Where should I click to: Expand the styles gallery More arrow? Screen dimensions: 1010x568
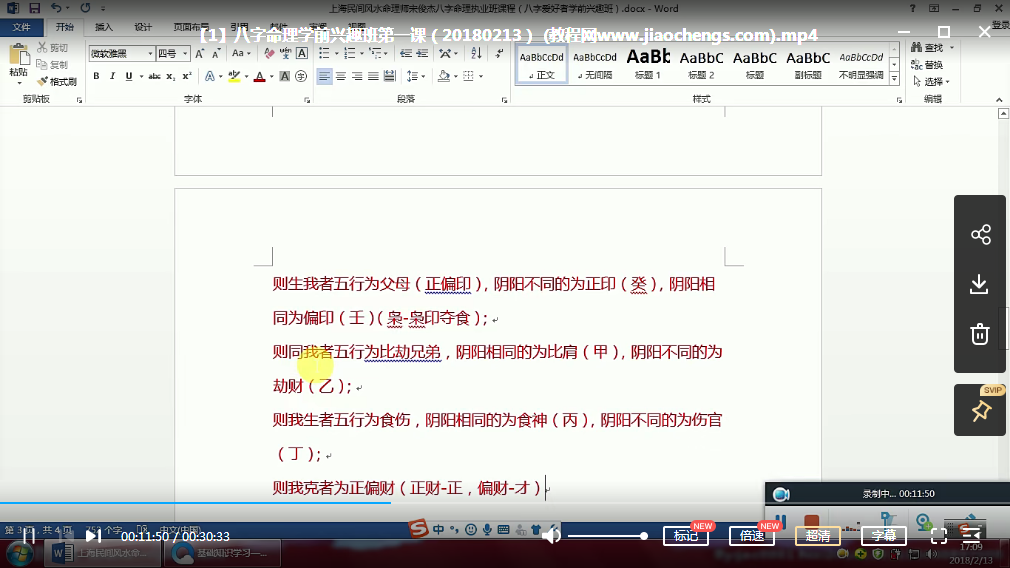click(x=894, y=79)
